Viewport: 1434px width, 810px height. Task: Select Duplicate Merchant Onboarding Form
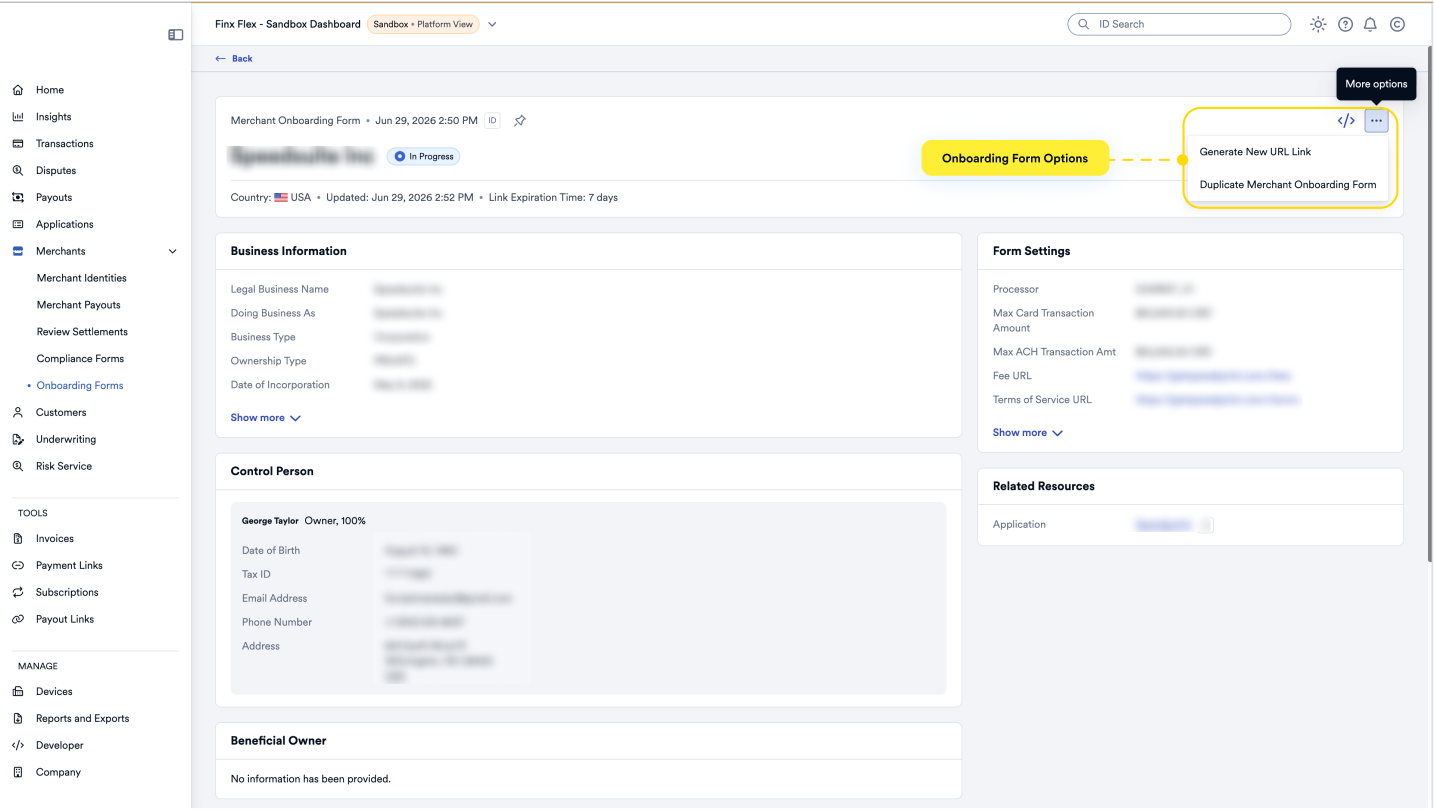pos(1288,185)
